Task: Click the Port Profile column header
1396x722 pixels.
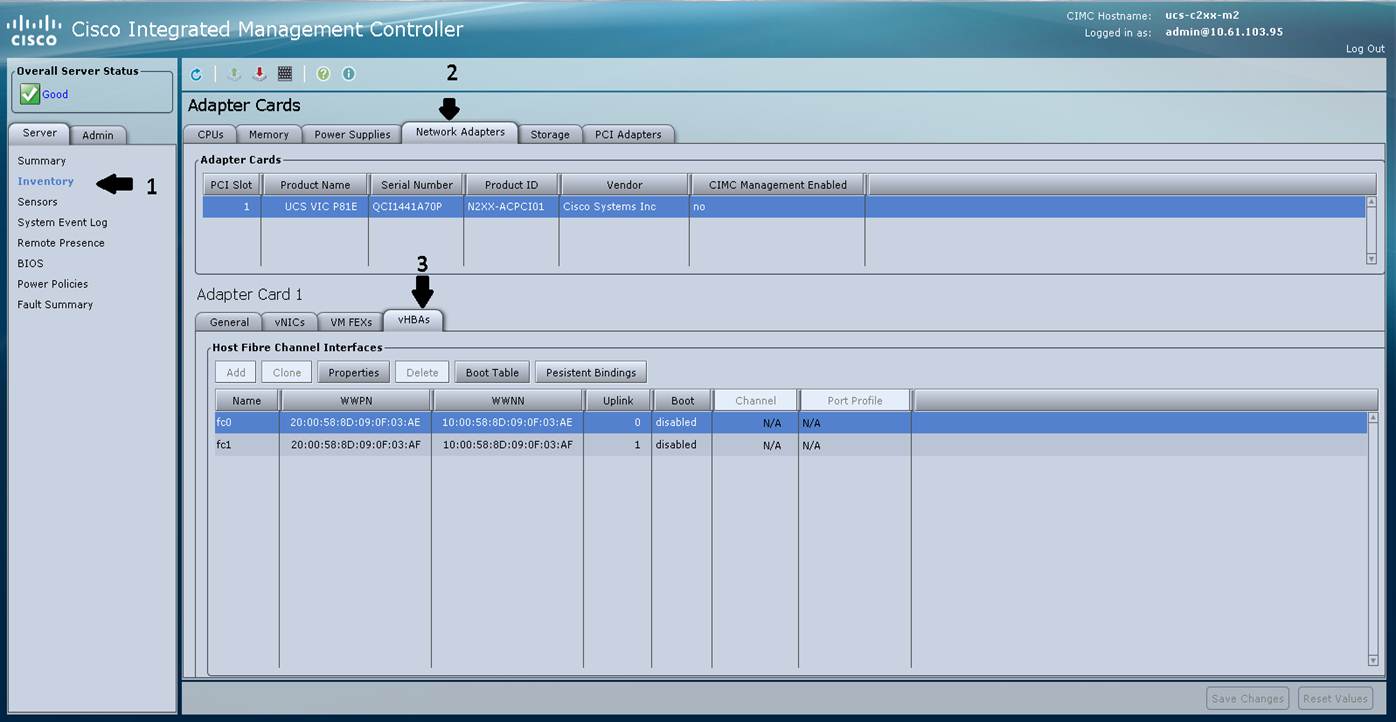Action: (855, 400)
